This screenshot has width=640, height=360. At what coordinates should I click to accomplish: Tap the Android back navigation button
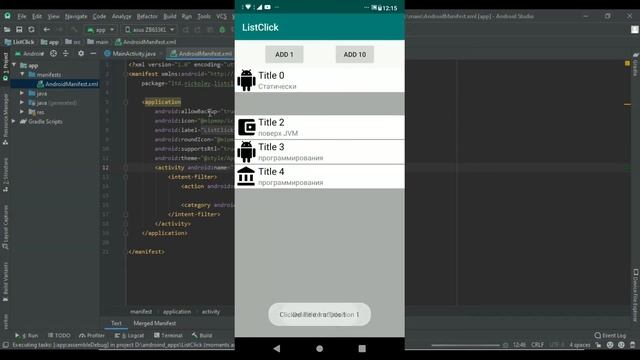[x=277, y=348]
